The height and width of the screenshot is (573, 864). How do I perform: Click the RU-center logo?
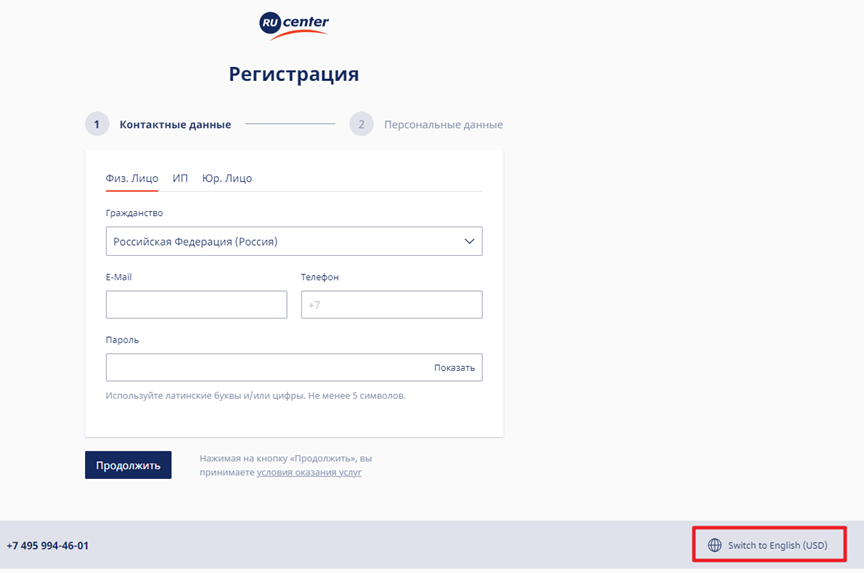294,26
